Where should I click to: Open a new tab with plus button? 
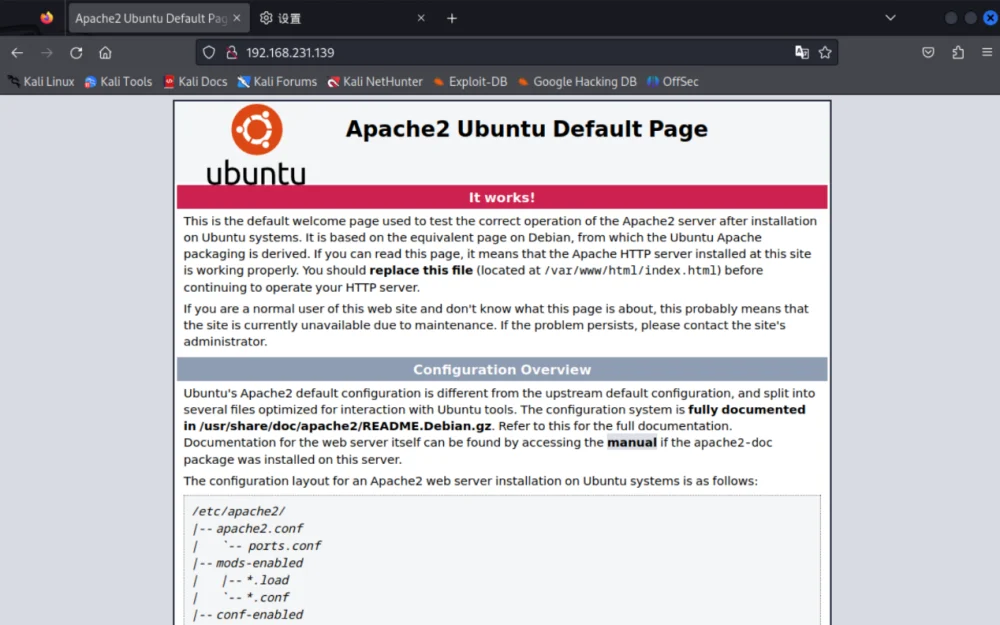pyautogui.click(x=452, y=18)
